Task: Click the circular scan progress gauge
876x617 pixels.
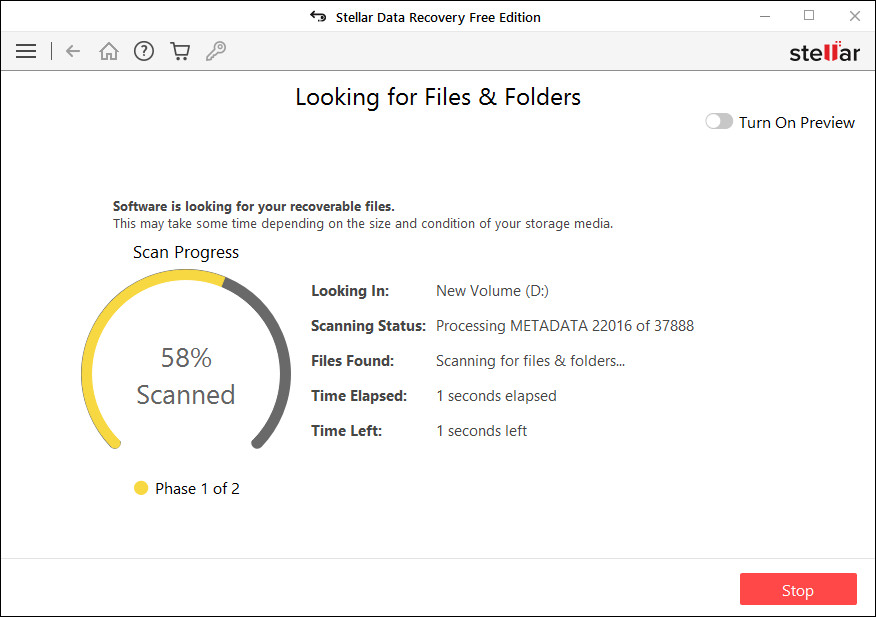Action: click(x=186, y=359)
